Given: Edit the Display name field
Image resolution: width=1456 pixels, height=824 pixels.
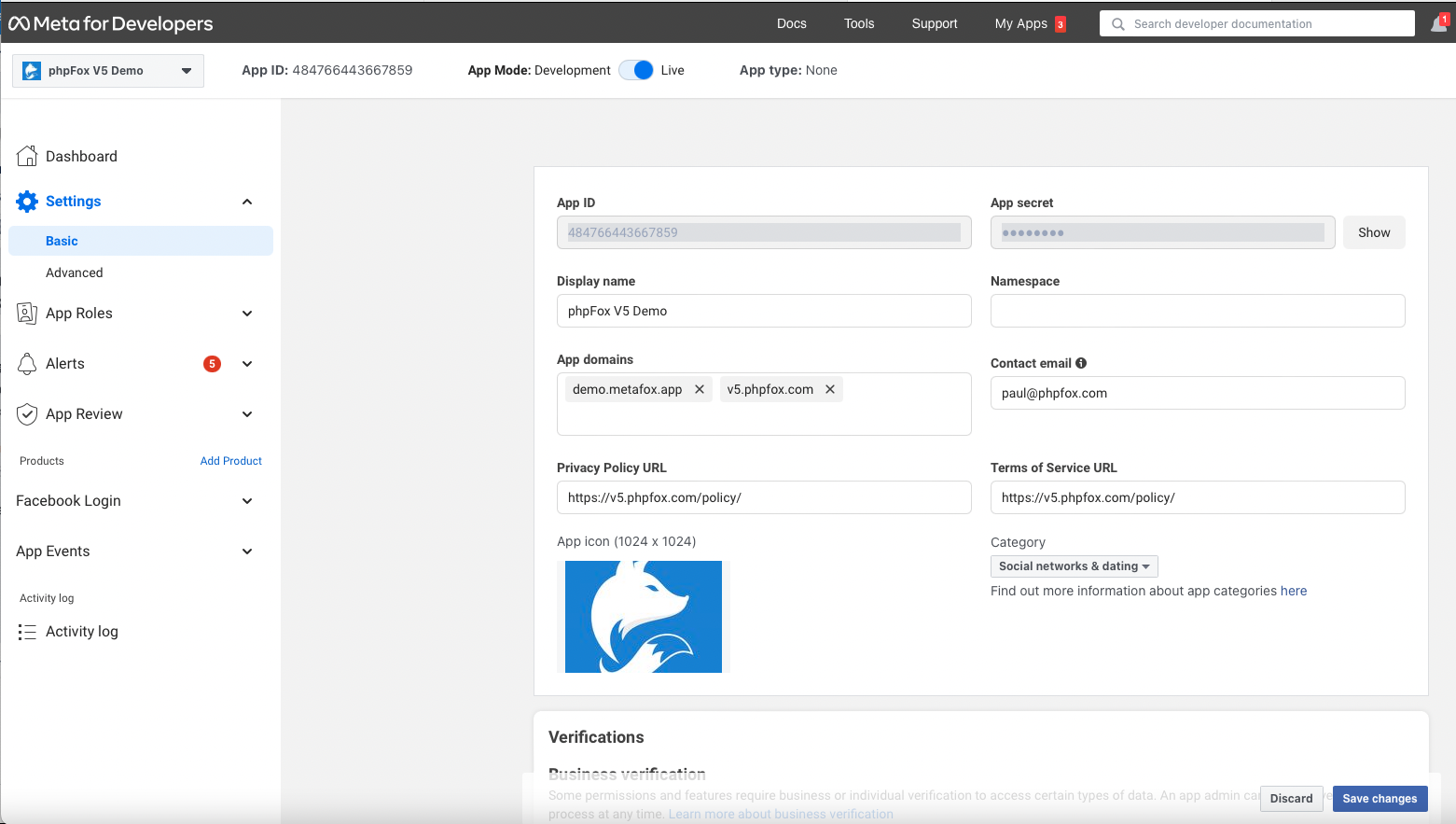Looking at the screenshot, I should (x=764, y=311).
